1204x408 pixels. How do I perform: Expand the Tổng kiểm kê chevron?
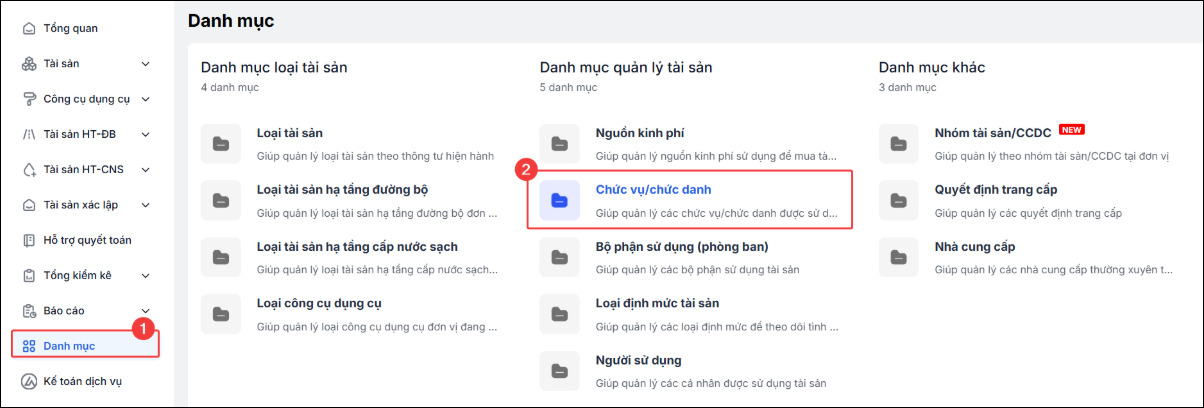click(146, 275)
